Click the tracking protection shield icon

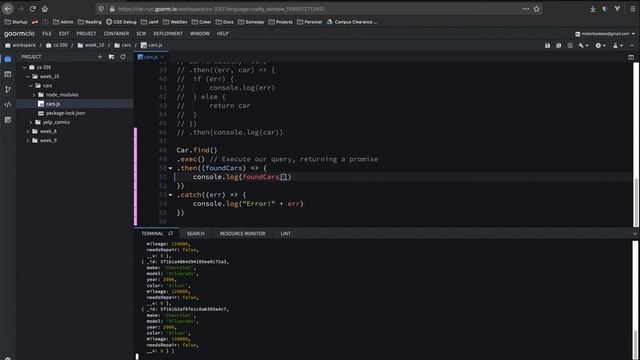pos(101,9)
